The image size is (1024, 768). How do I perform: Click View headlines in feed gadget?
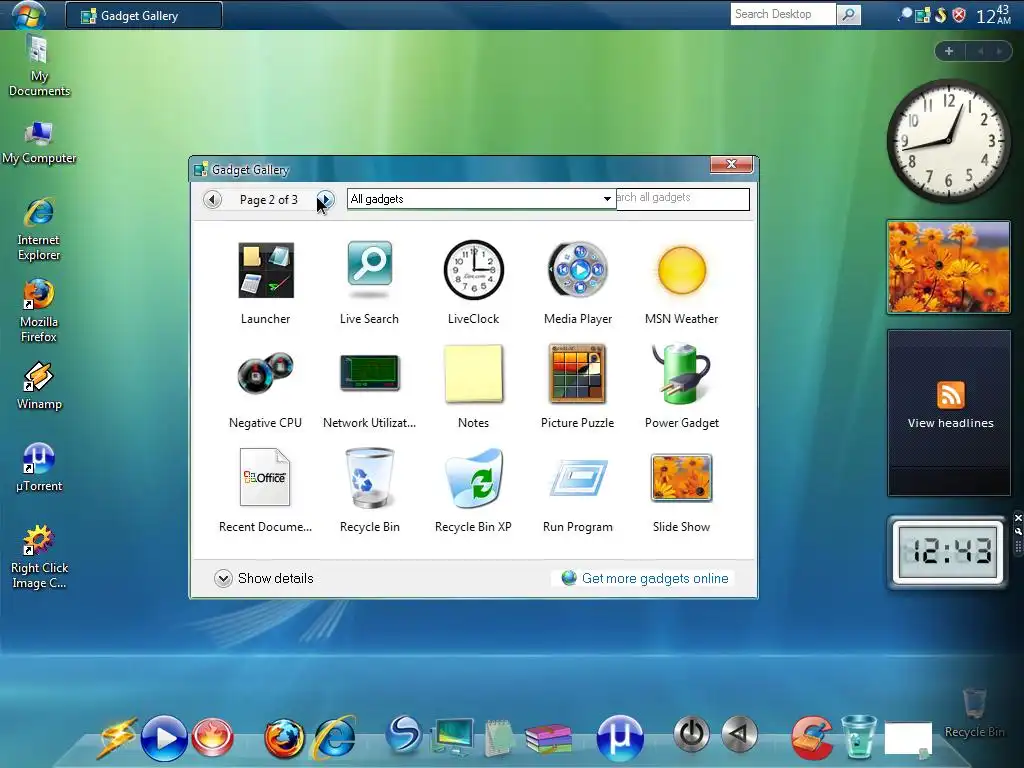coord(950,423)
